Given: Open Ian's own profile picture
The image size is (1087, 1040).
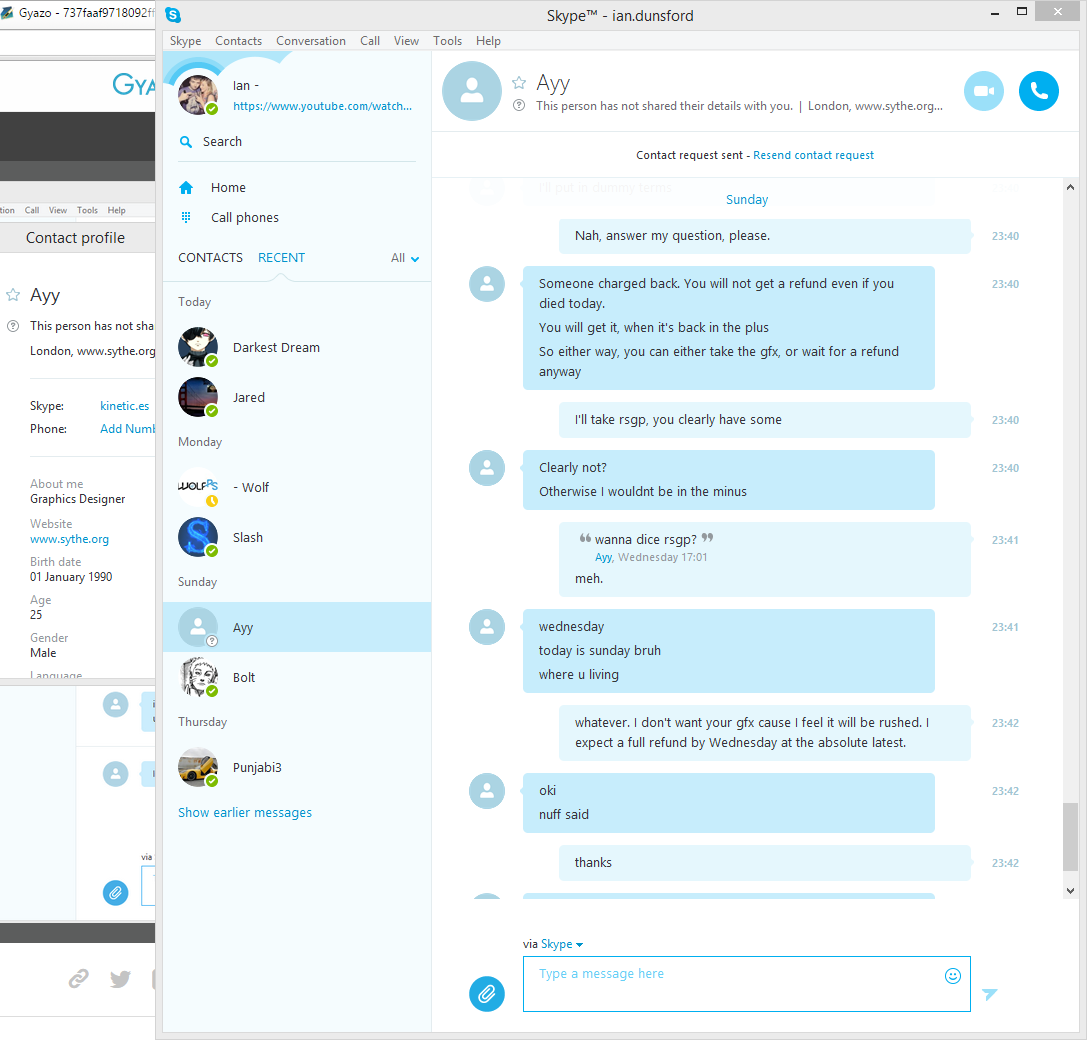Looking at the screenshot, I should click(198, 95).
